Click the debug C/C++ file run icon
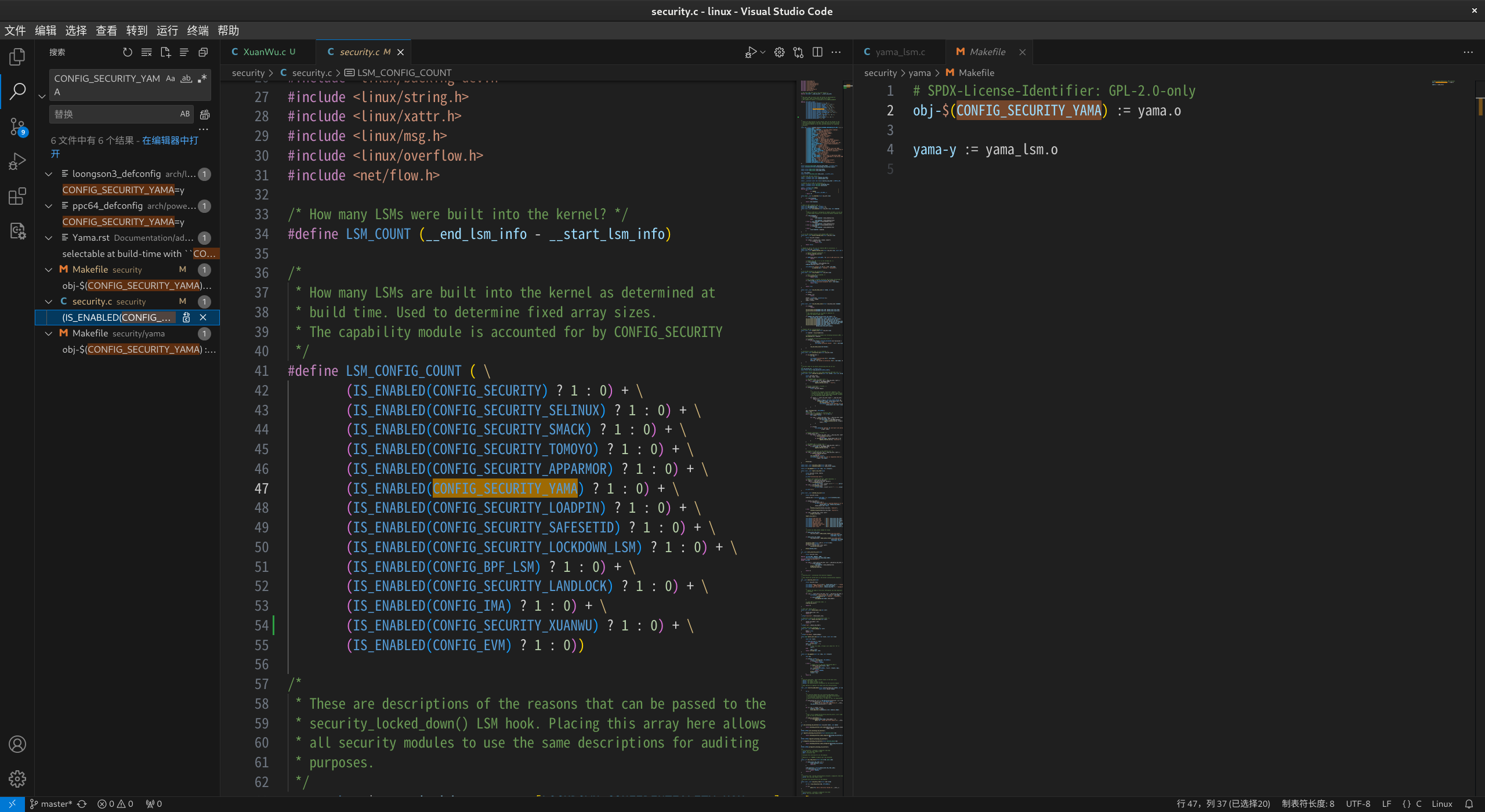1485x812 pixels. pos(751,52)
